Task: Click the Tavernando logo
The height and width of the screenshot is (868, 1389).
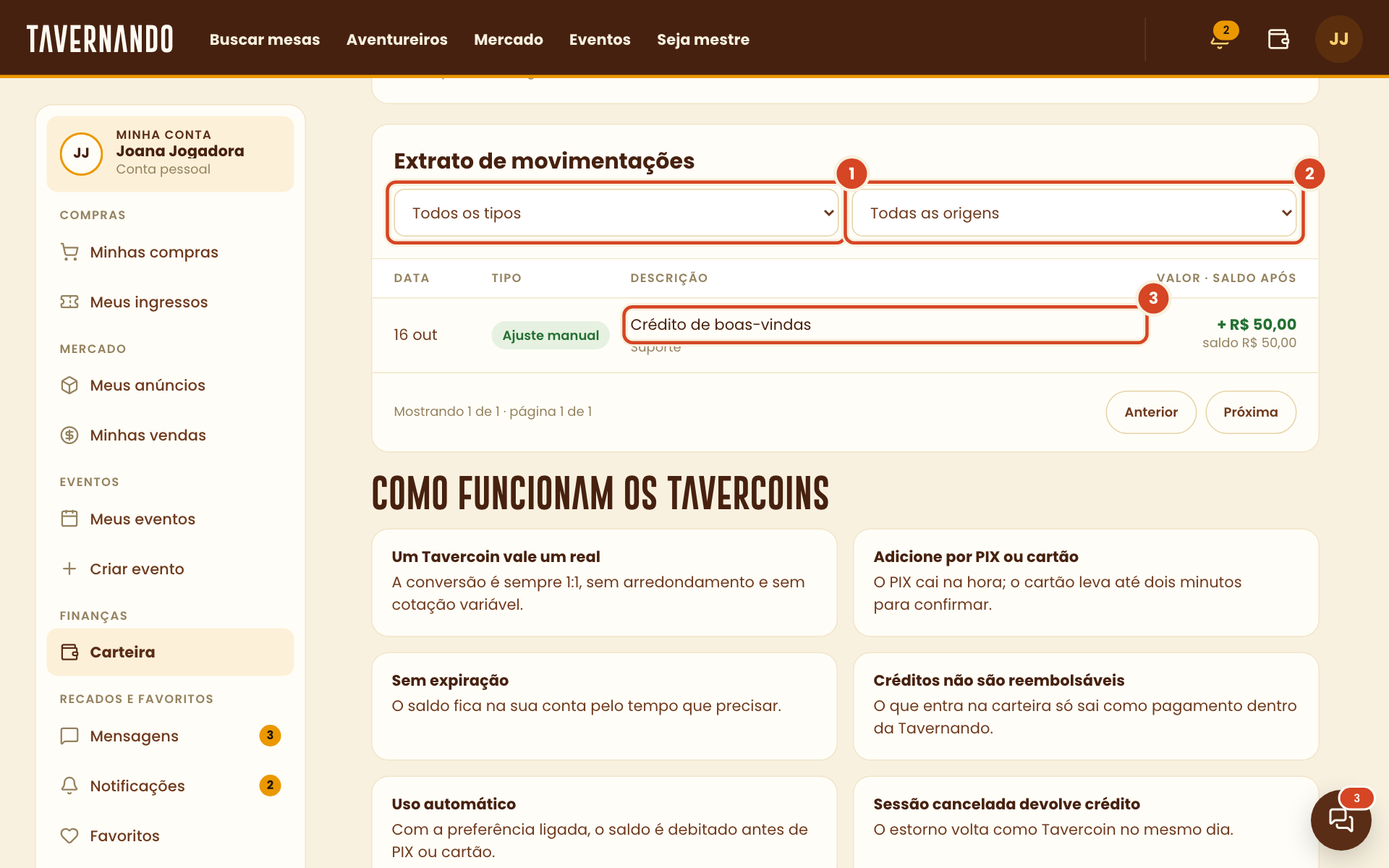Action: click(x=100, y=39)
